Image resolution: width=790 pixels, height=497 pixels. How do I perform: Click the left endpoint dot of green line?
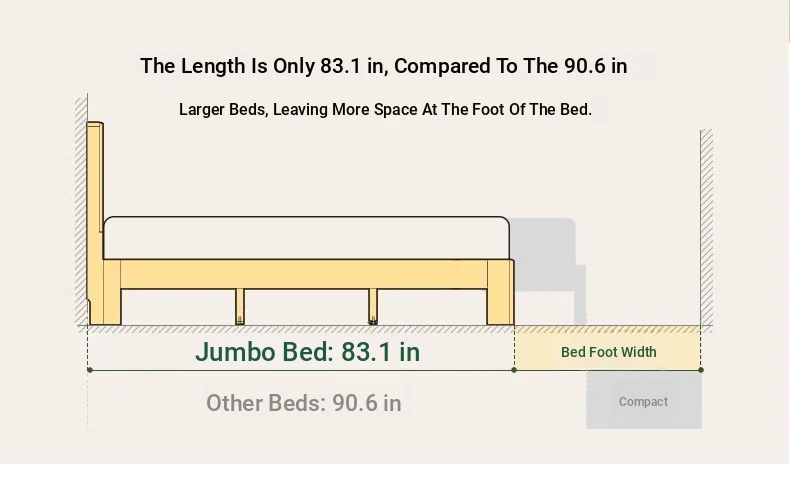(x=90, y=370)
